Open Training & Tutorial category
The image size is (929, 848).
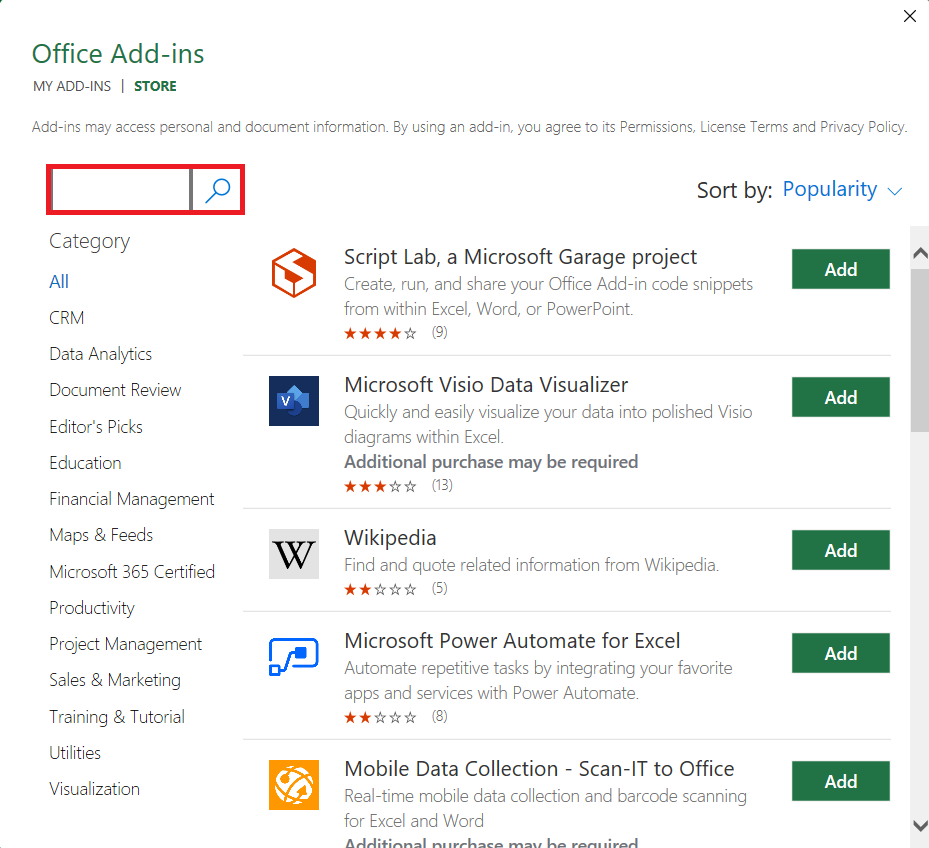coord(117,717)
